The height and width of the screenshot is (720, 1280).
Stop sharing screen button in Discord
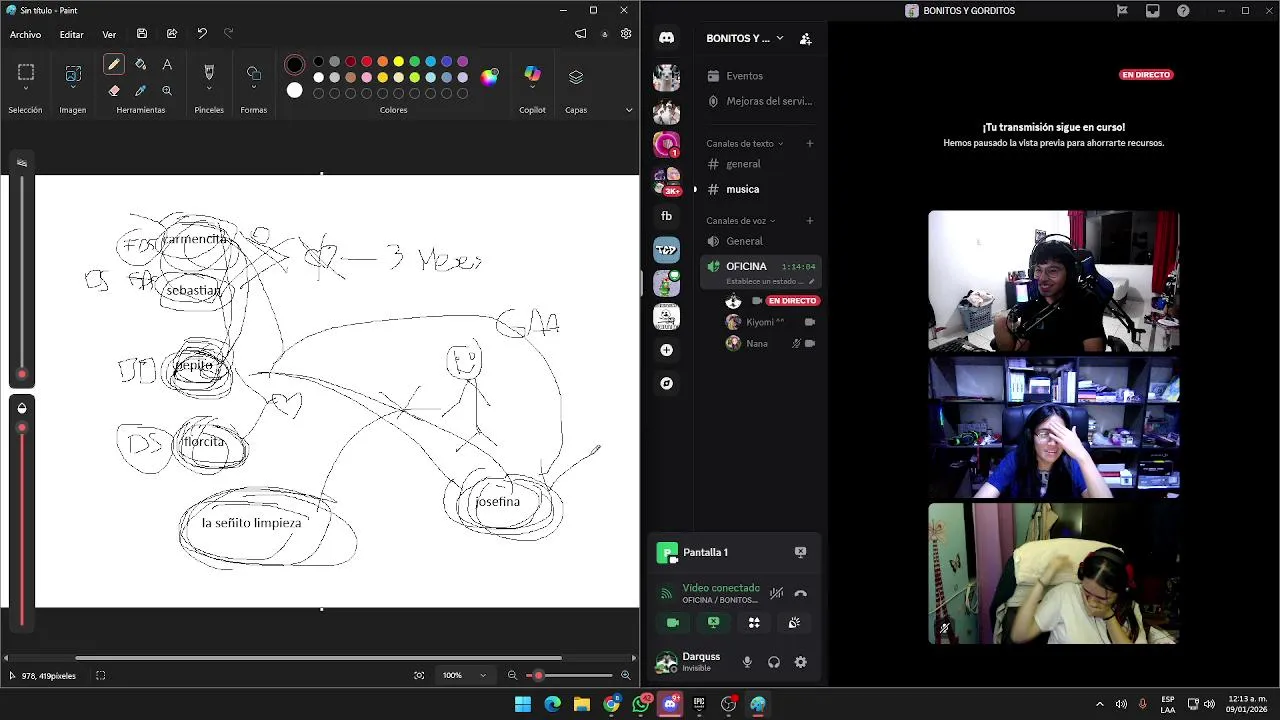(x=713, y=622)
